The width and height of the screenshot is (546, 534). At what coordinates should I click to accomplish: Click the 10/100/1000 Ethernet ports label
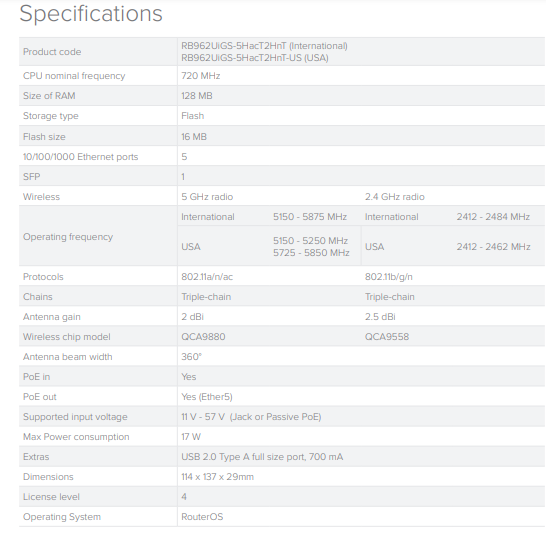click(80, 157)
